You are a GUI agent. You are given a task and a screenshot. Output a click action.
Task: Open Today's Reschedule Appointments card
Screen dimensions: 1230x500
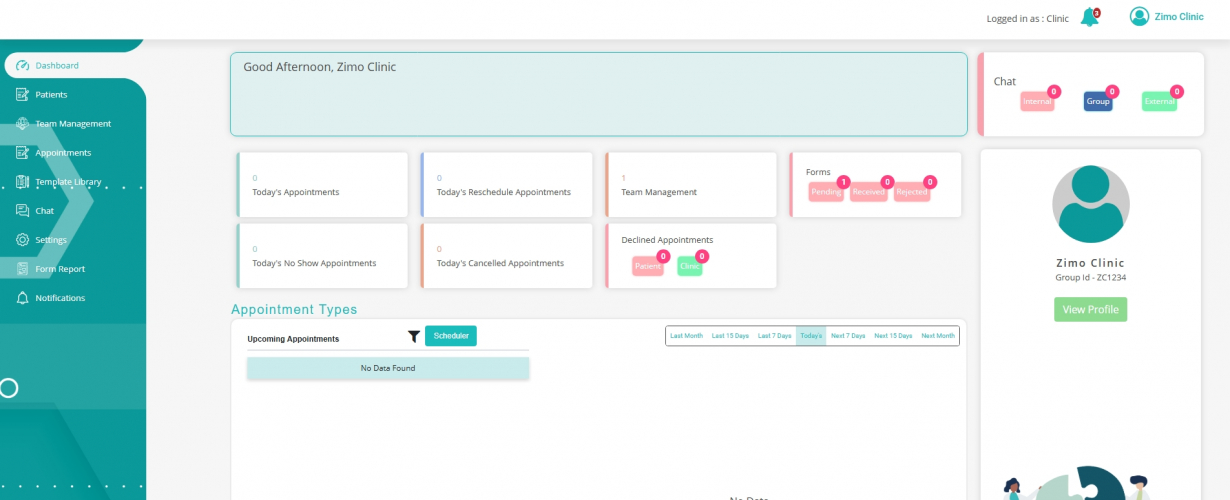pos(507,185)
